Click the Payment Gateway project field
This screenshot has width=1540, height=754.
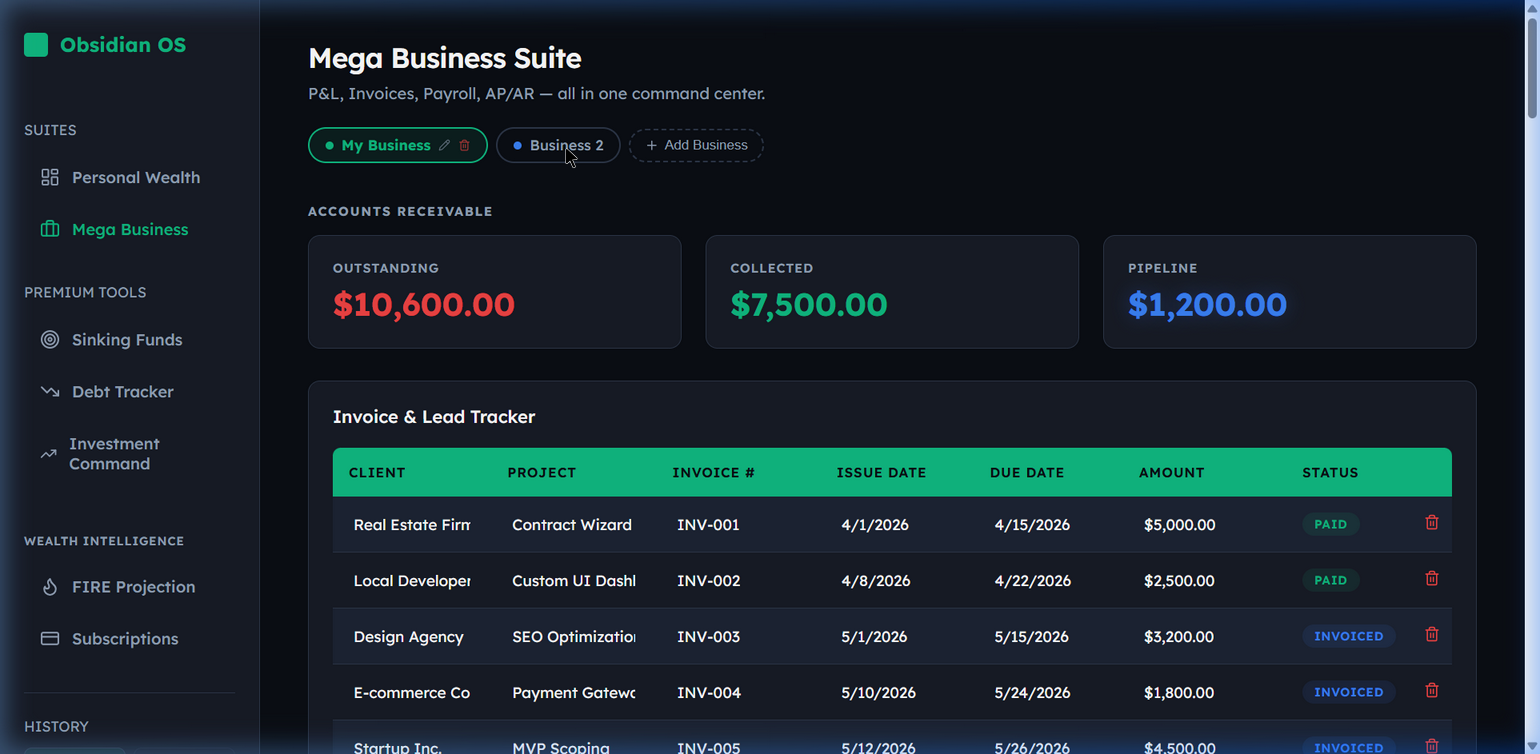573,692
